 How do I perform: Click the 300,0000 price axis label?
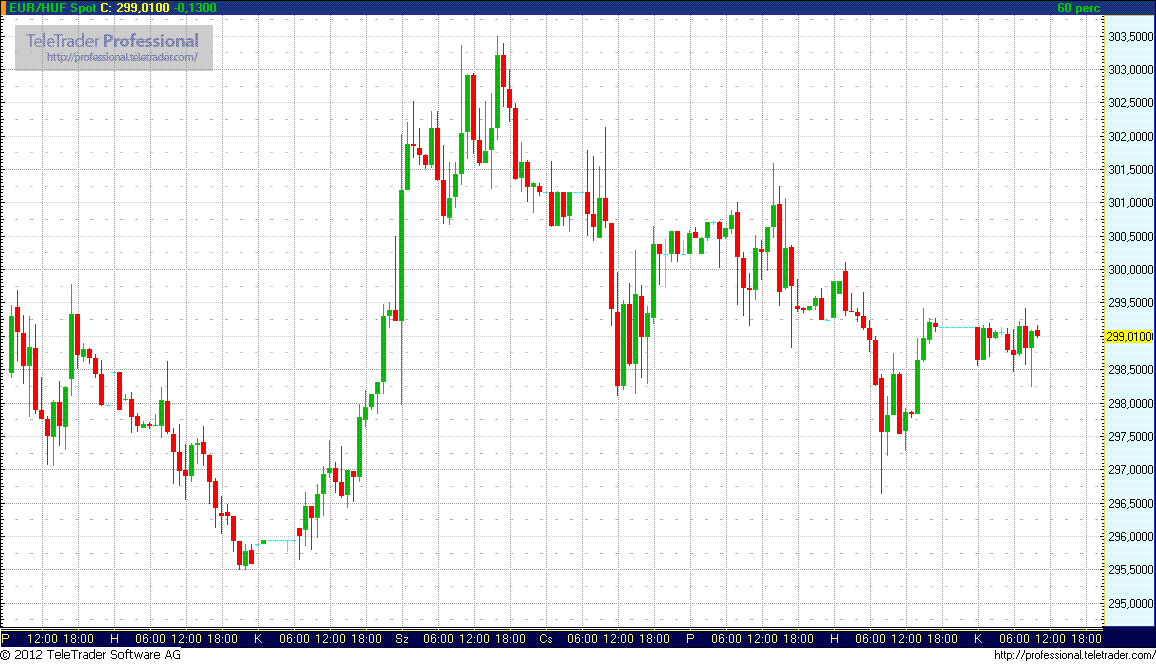(1131, 270)
